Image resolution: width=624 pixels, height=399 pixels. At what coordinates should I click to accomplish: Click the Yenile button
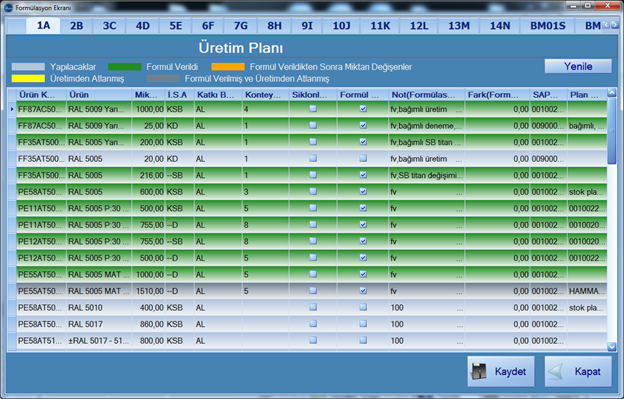(578, 66)
